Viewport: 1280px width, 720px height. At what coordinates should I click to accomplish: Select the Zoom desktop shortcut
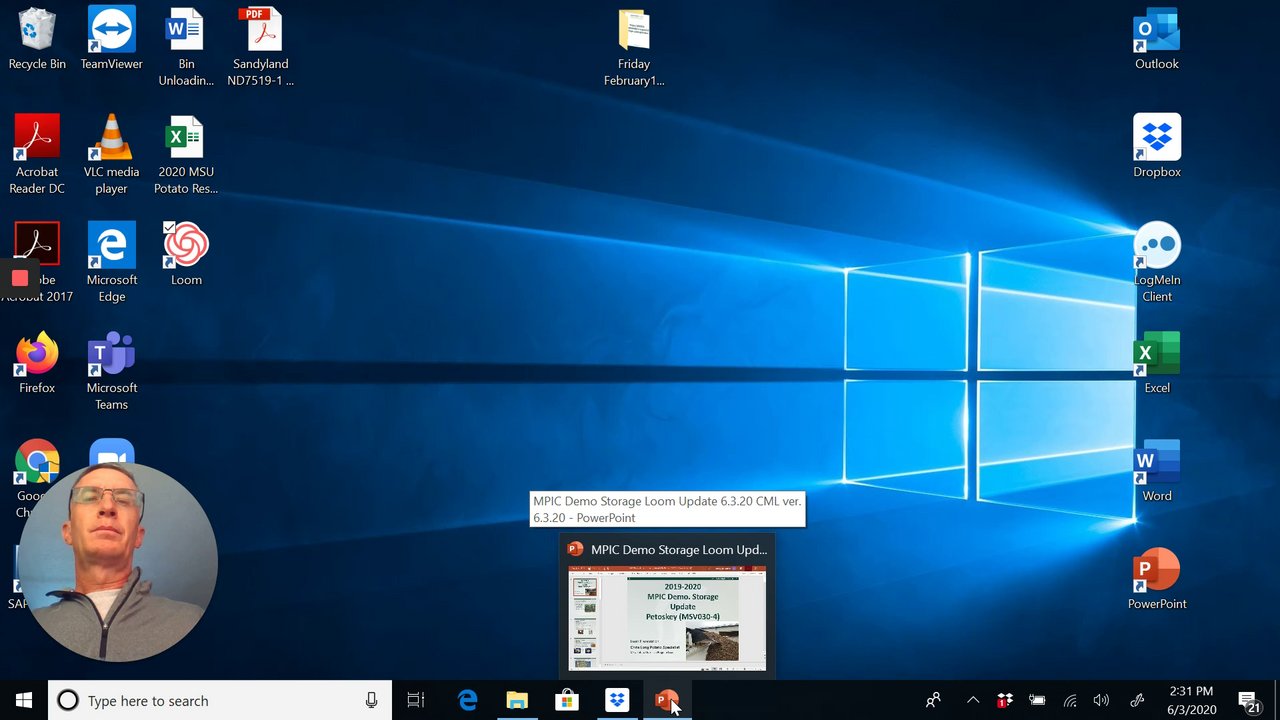pos(111,453)
